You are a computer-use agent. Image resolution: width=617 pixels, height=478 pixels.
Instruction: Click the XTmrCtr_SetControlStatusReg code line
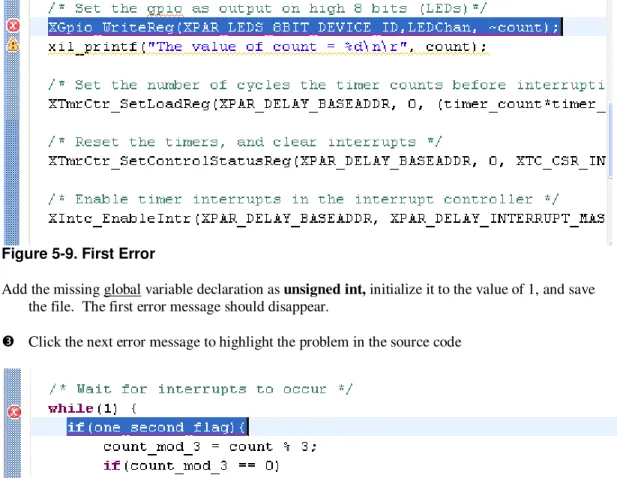[327, 161]
